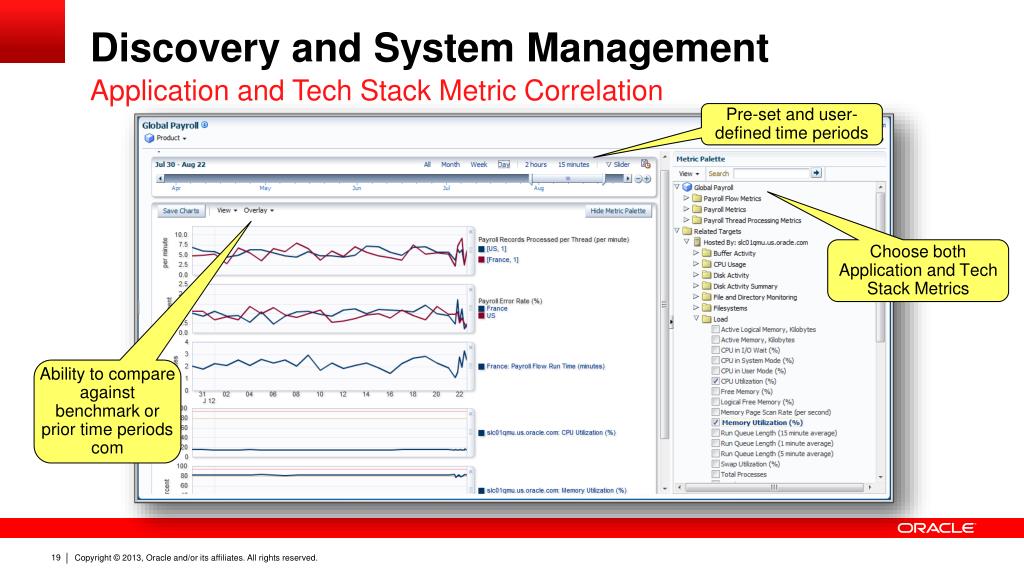
Task: Check CPU in User Mode (%)
Action: [716, 371]
